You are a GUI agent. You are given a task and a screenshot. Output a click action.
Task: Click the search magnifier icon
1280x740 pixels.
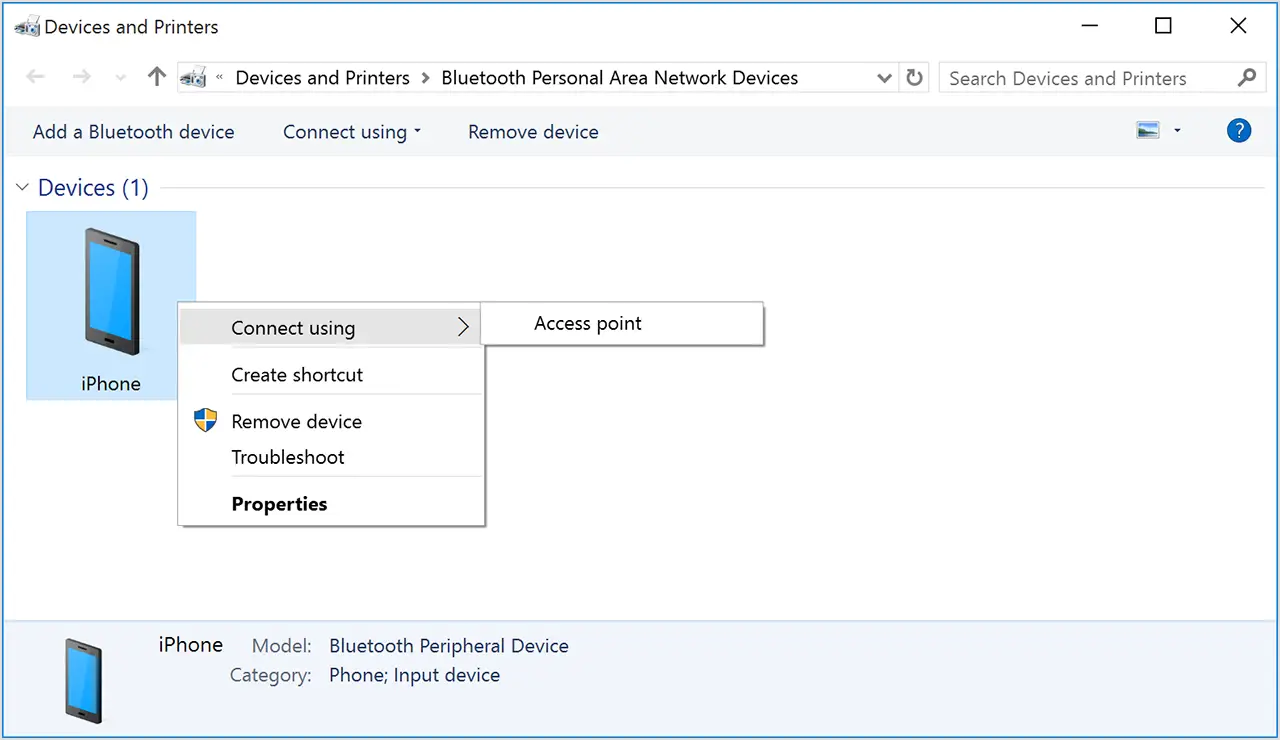click(x=1246, y=77)
